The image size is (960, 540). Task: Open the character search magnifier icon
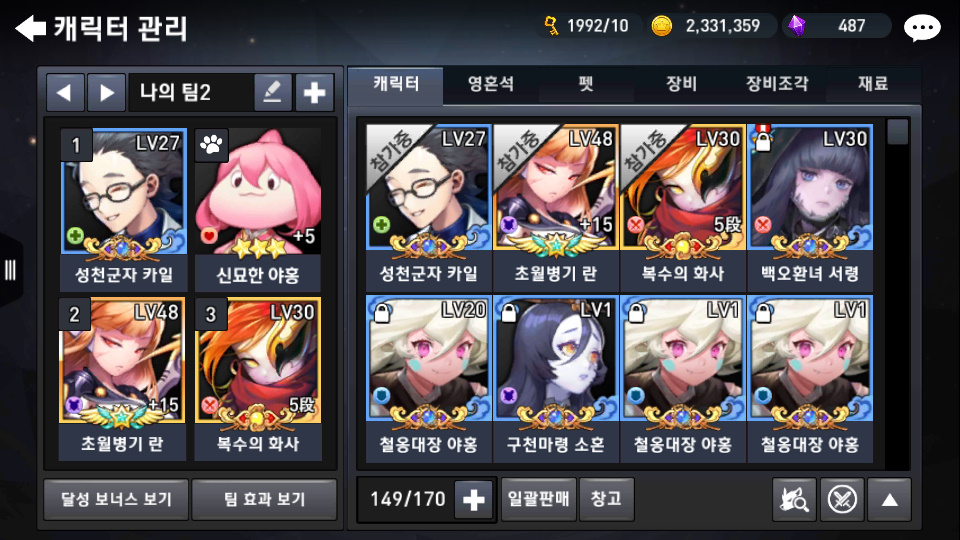[x=794, y=500]
